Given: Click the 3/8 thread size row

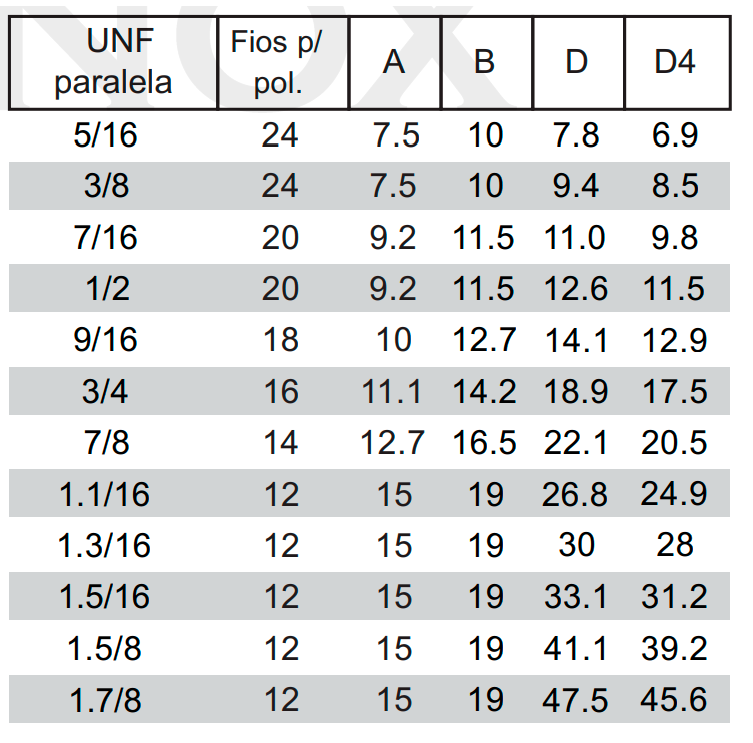Looking at the screenshot, I should pyautogui.click(x=369, y=186).
